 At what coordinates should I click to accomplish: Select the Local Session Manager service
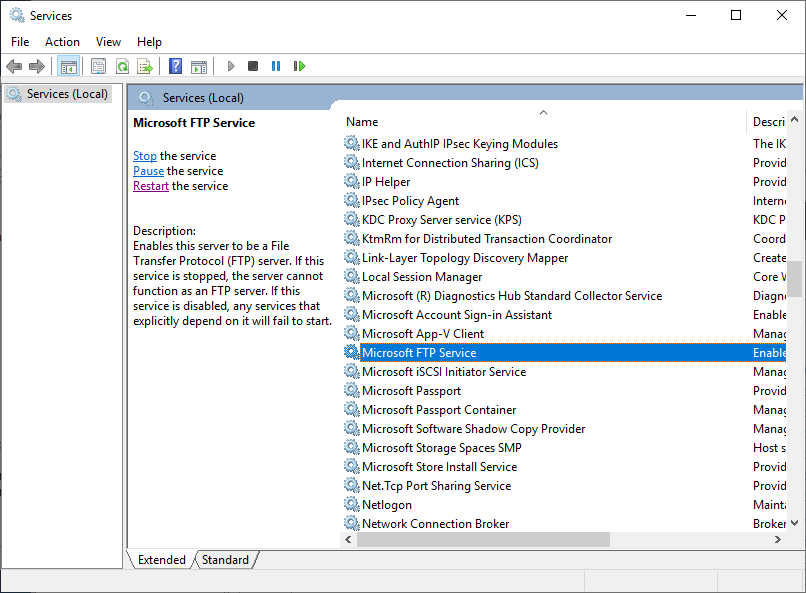pos(422,277)
